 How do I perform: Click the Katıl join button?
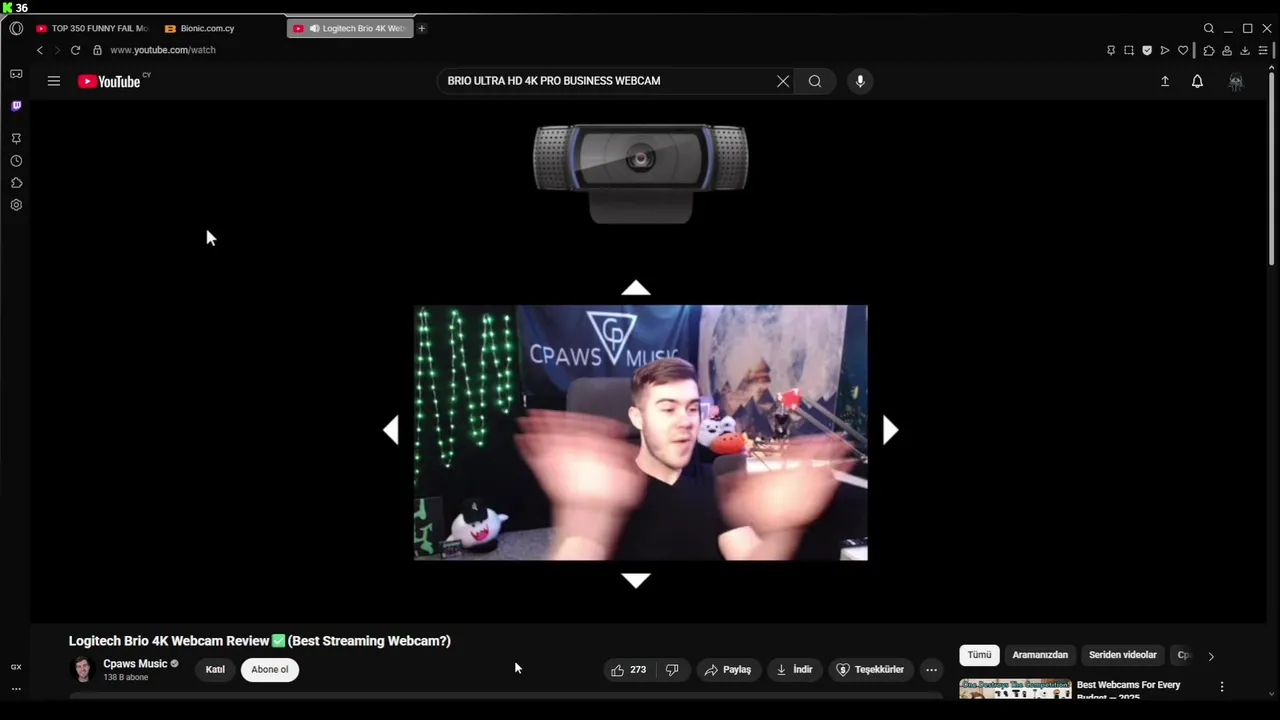click(215, 670)
